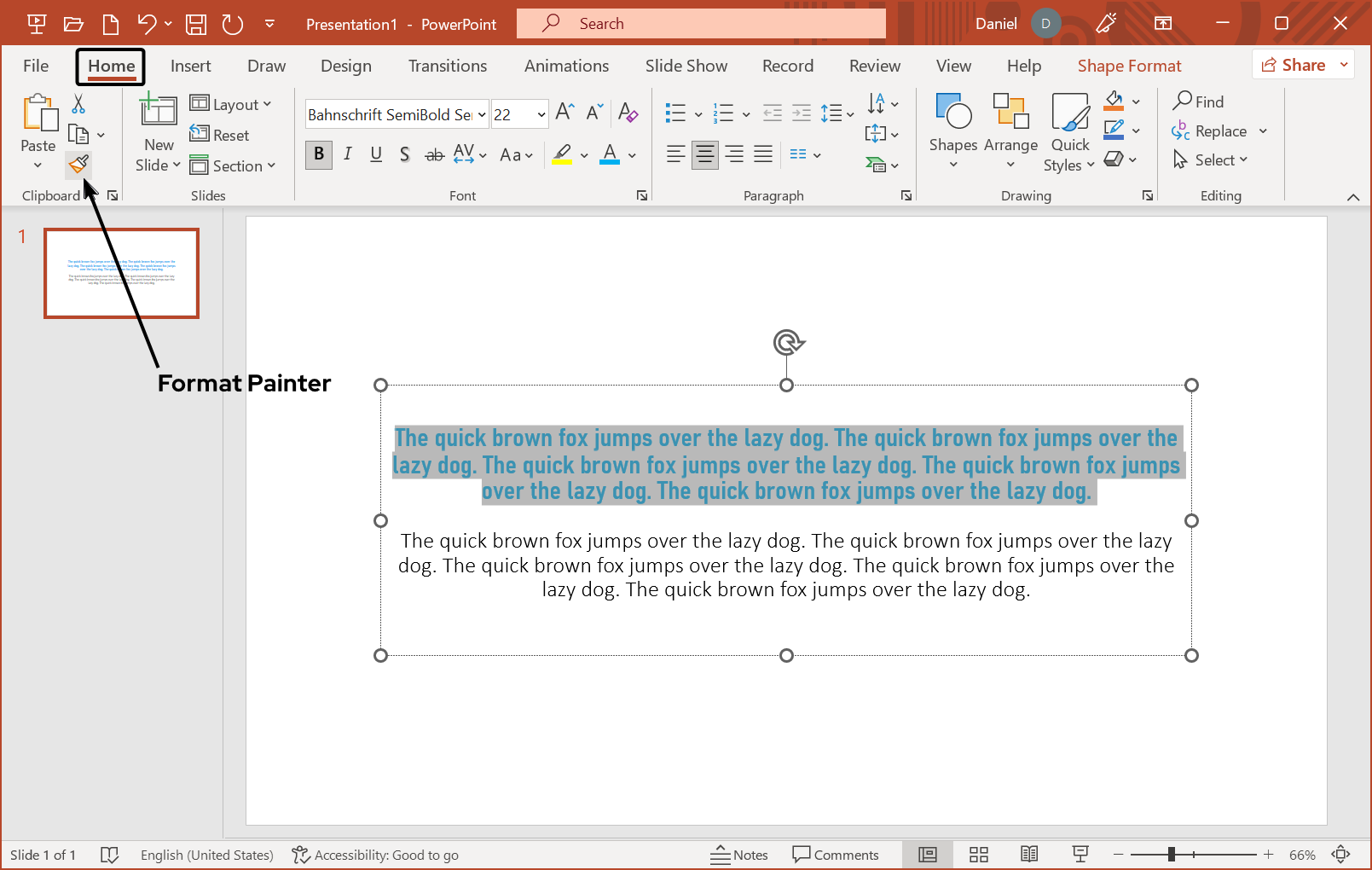The image size is (1372, 870).
Task: Click the Clear All Formatting icon
Action: [628, 113]
